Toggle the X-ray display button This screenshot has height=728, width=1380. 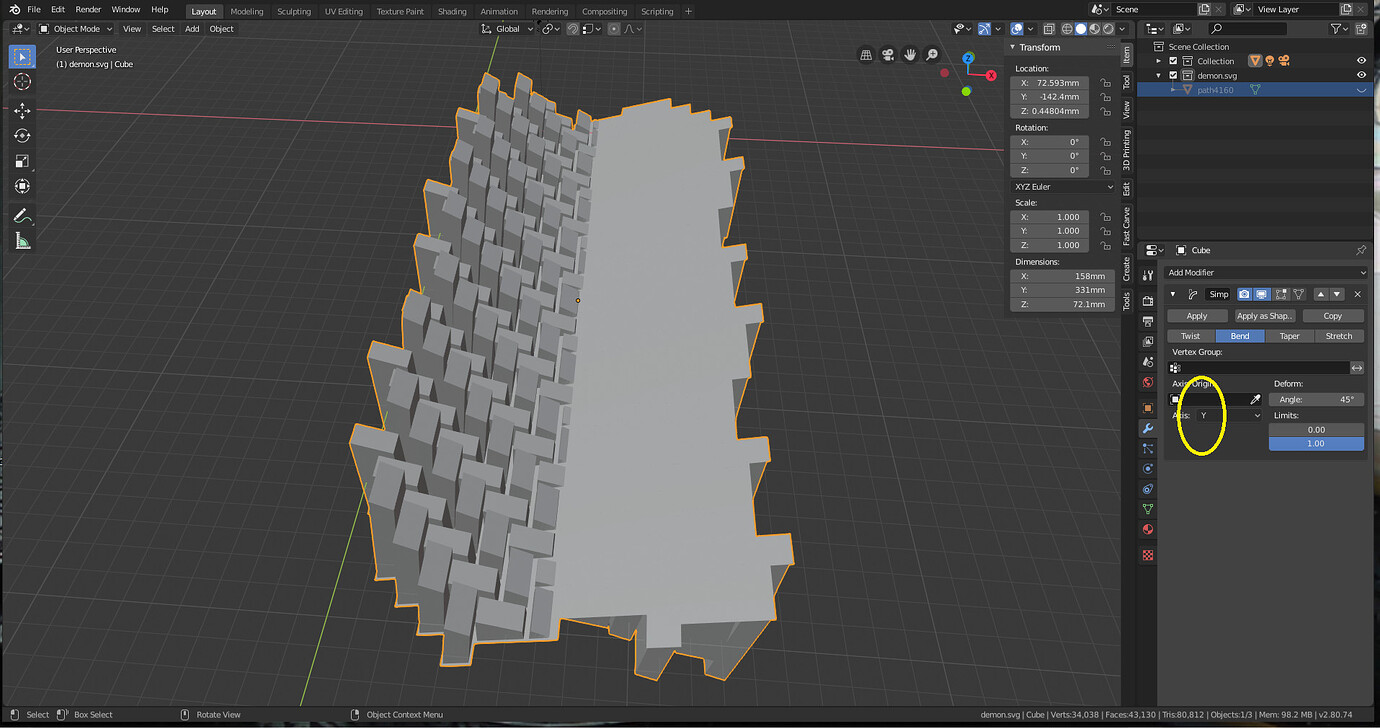[1050, 29]
